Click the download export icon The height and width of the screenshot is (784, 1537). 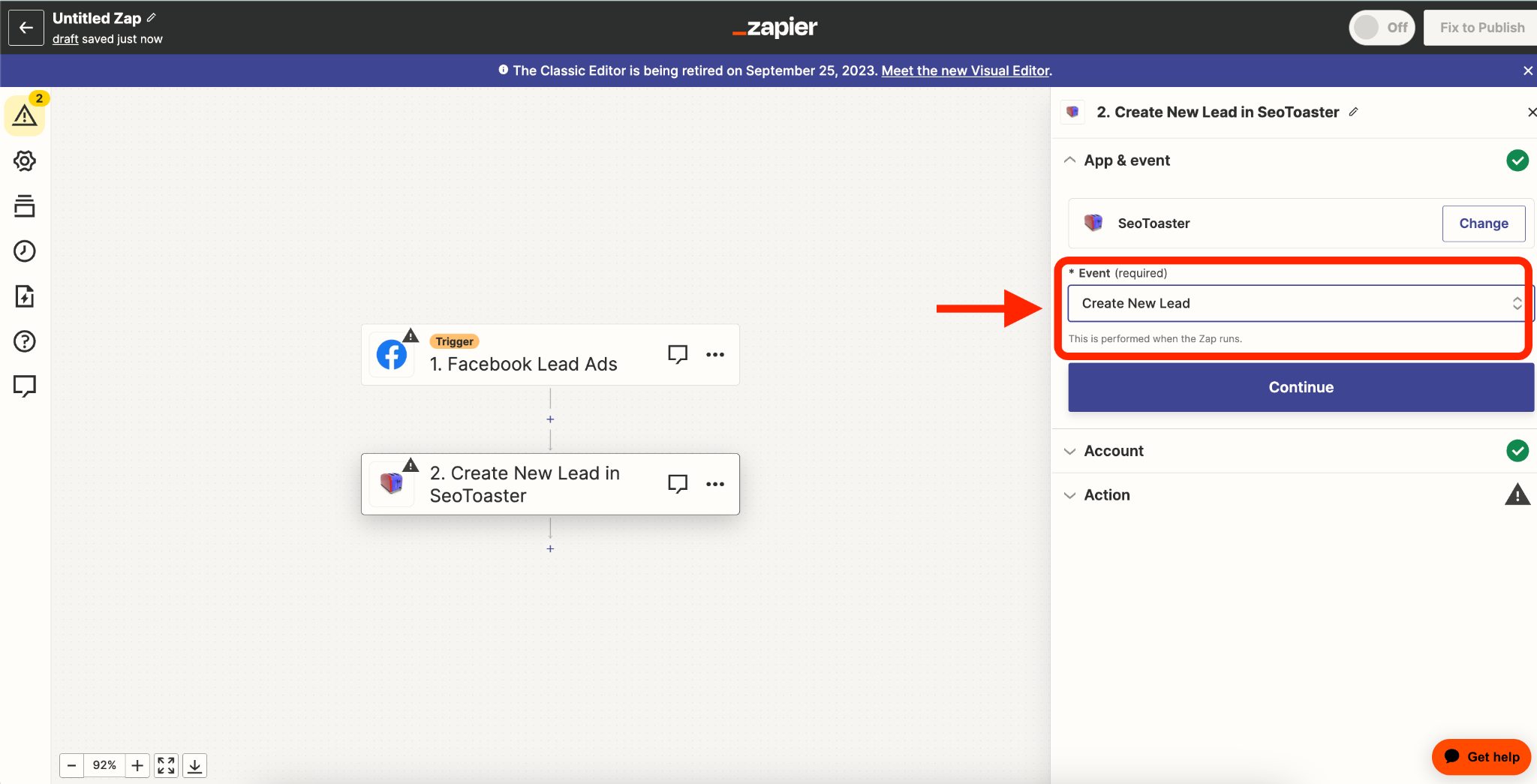coord(194,765)
